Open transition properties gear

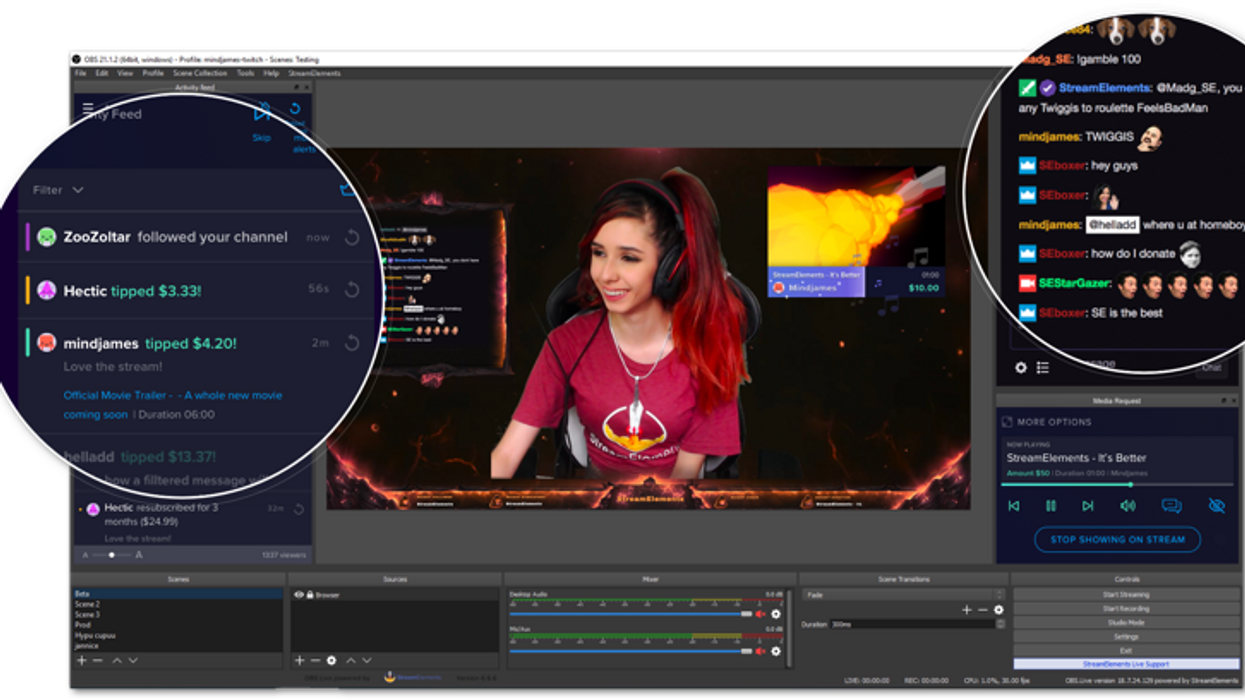tap(998, 610)
